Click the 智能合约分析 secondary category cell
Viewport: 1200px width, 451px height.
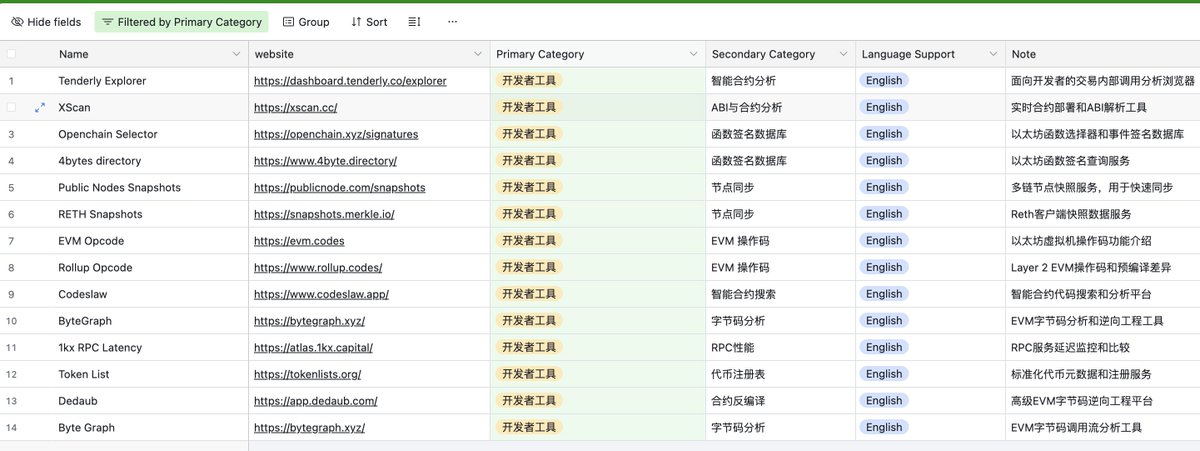click(x=780, y=80)
